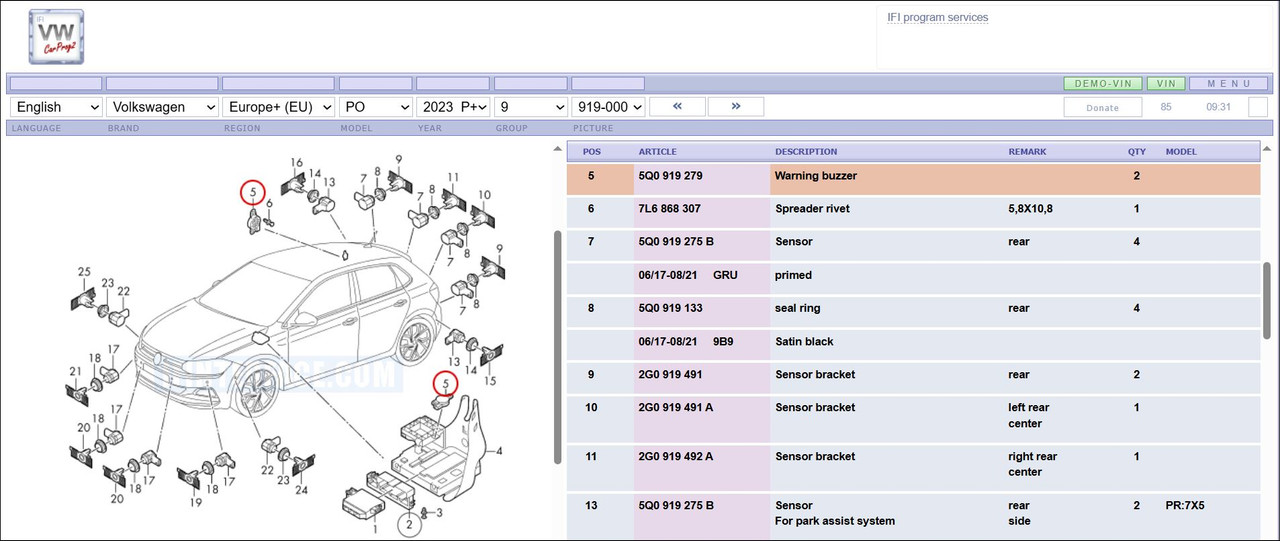Click article 2G0 919 491 A
The height and width of the screenshot is (541, 1280).
[676, 407]
